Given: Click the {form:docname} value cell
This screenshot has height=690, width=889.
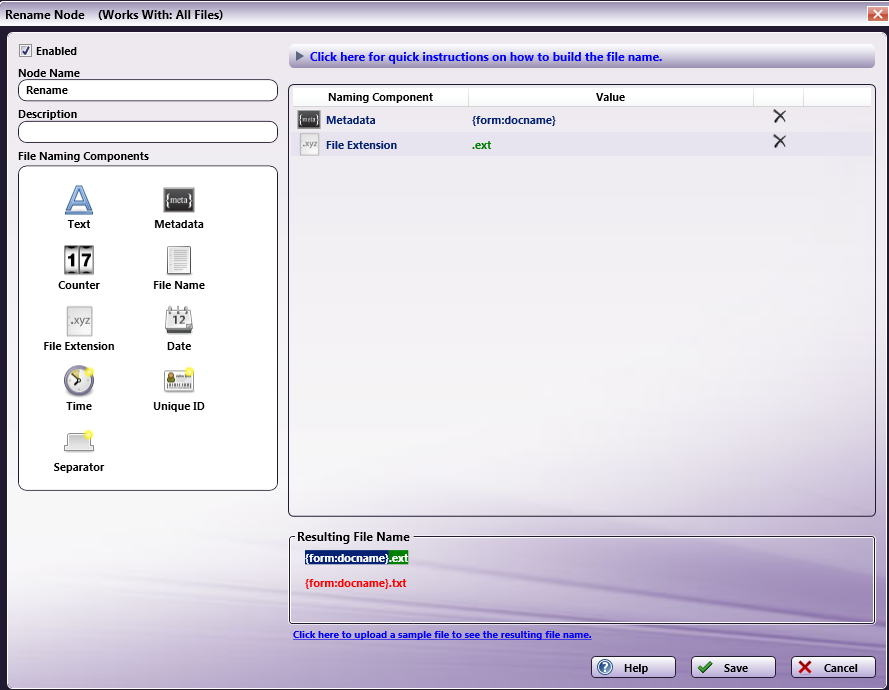Looking at the screenshot, I should click(514, 120).
